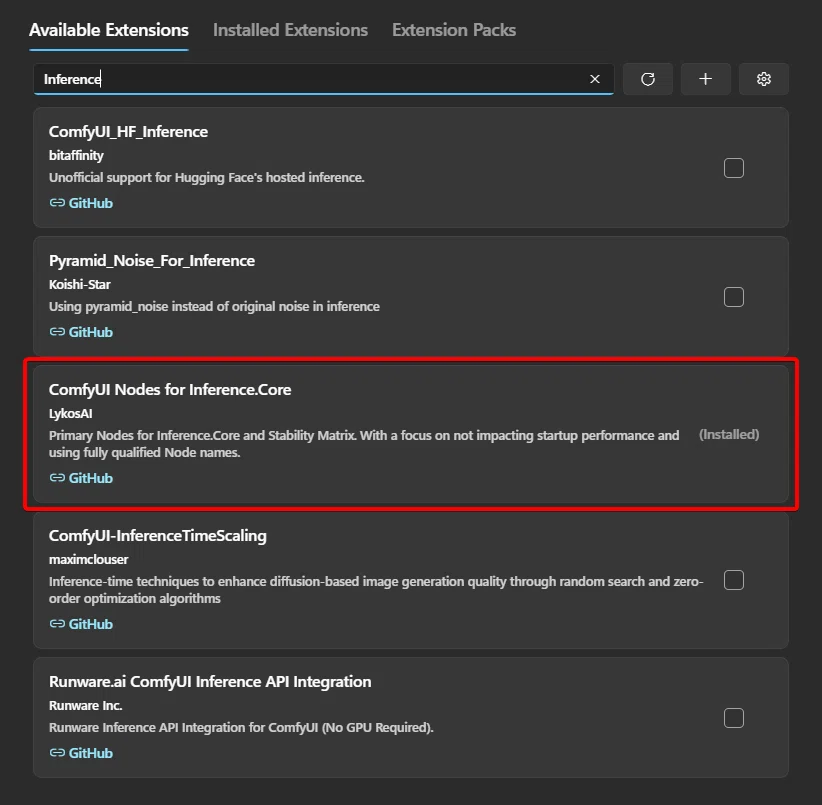
Task: Open GitHub link for ComfyUI-InferenceTimeScaling
Action: pos(81,624)
